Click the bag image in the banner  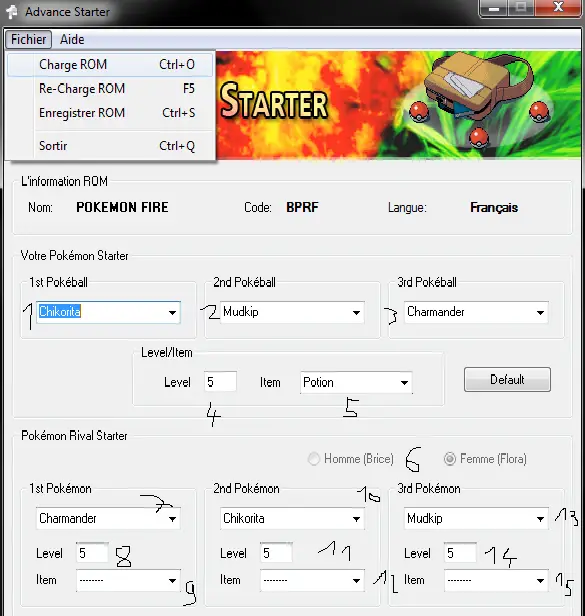pyautogui.click(x=479, y=86)
